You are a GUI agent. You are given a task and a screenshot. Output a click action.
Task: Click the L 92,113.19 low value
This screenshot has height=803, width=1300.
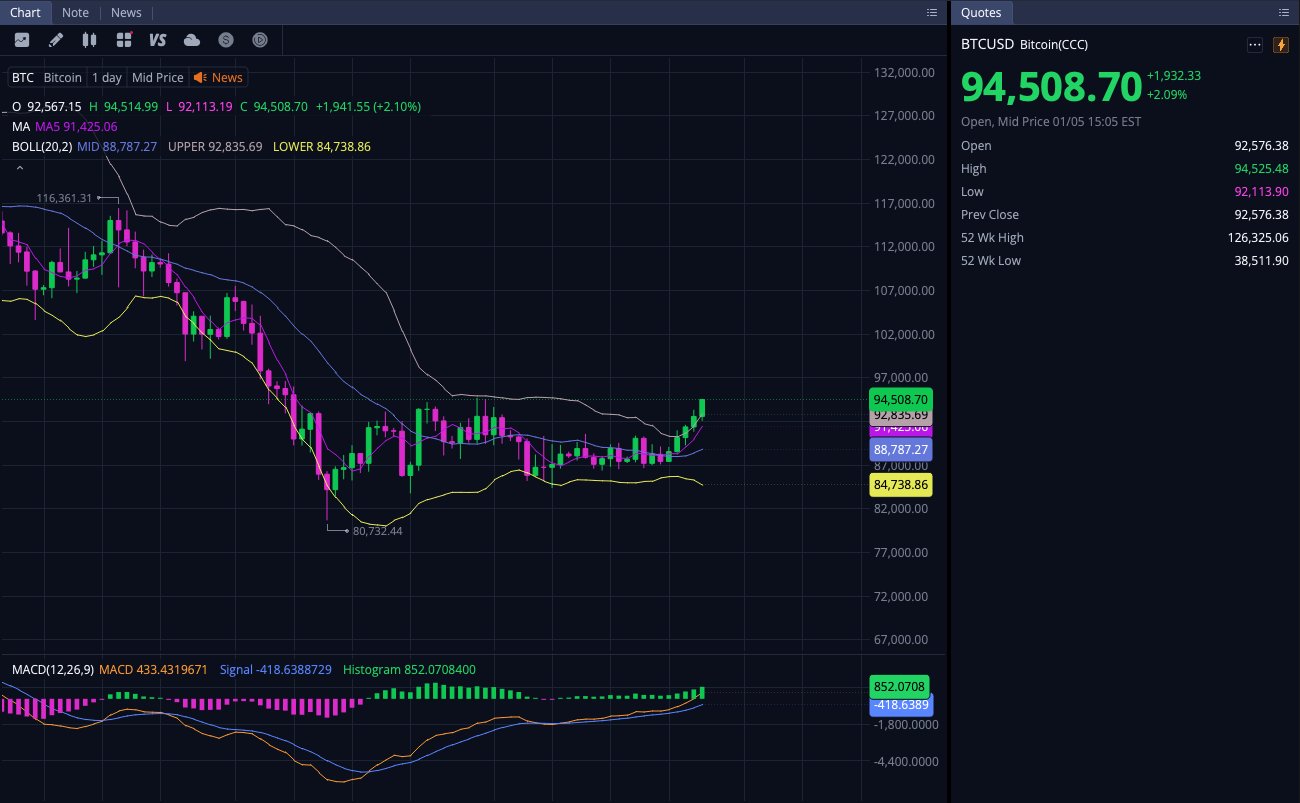point(199,106)
